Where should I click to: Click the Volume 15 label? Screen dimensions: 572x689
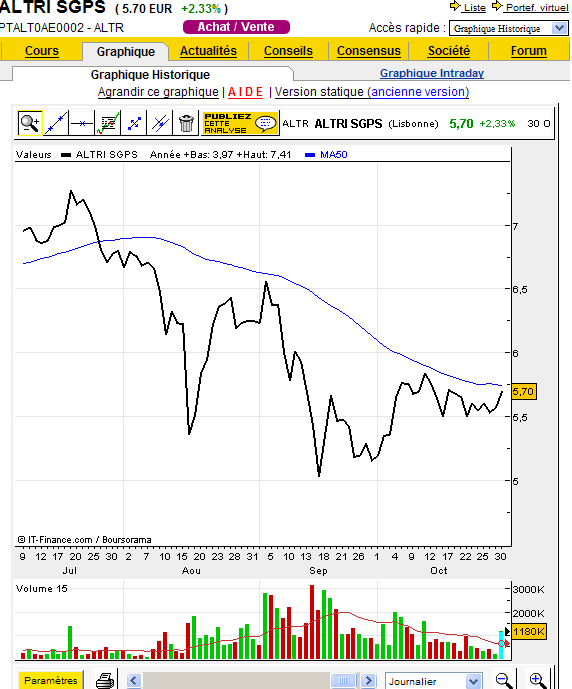pos(42,588)
